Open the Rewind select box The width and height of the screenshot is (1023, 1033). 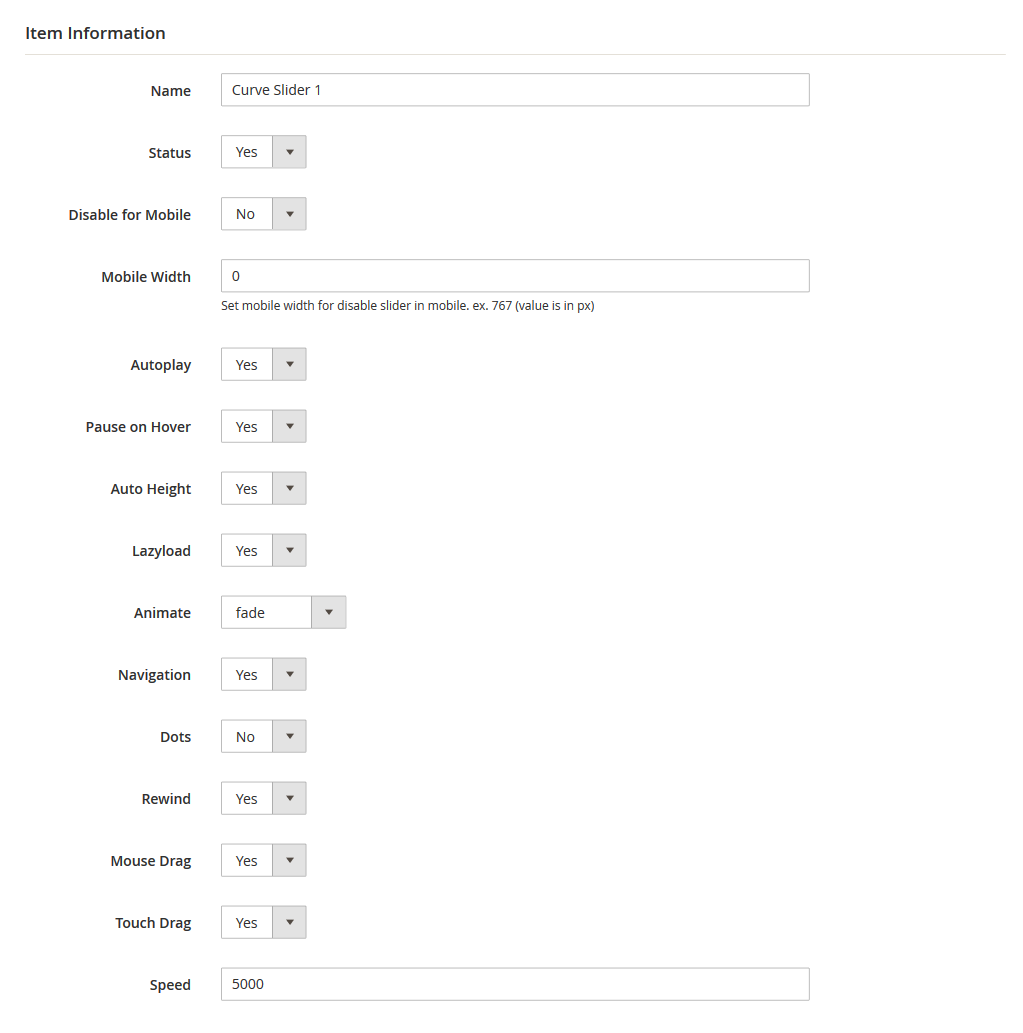(x=263, y=799)
